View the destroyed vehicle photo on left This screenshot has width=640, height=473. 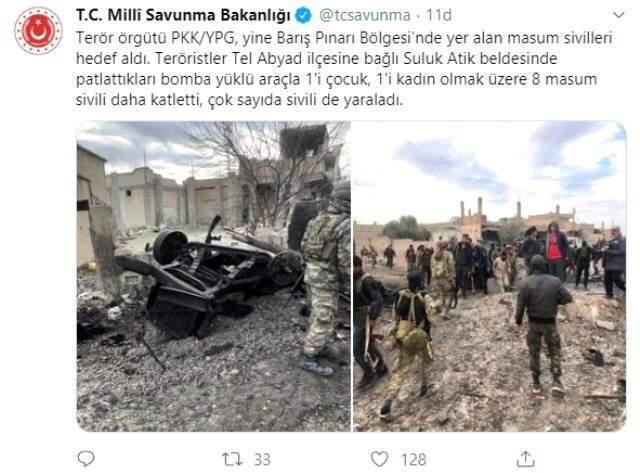pos(213,276)
